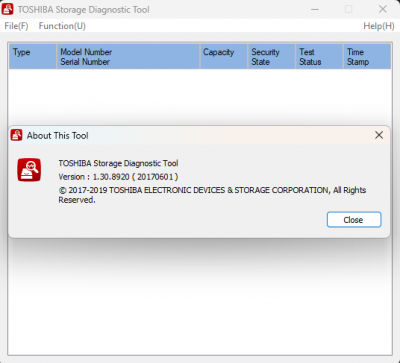Viewport: 400px width, 363px height.
Task: Click the small icon in About dialog title
Action: (16, 135)
